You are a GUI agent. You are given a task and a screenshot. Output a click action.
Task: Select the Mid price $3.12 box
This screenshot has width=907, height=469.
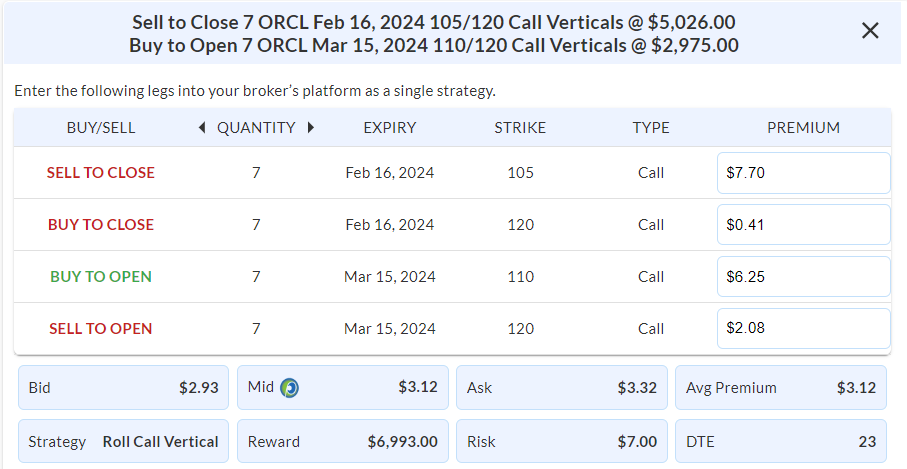click(342, 387)
